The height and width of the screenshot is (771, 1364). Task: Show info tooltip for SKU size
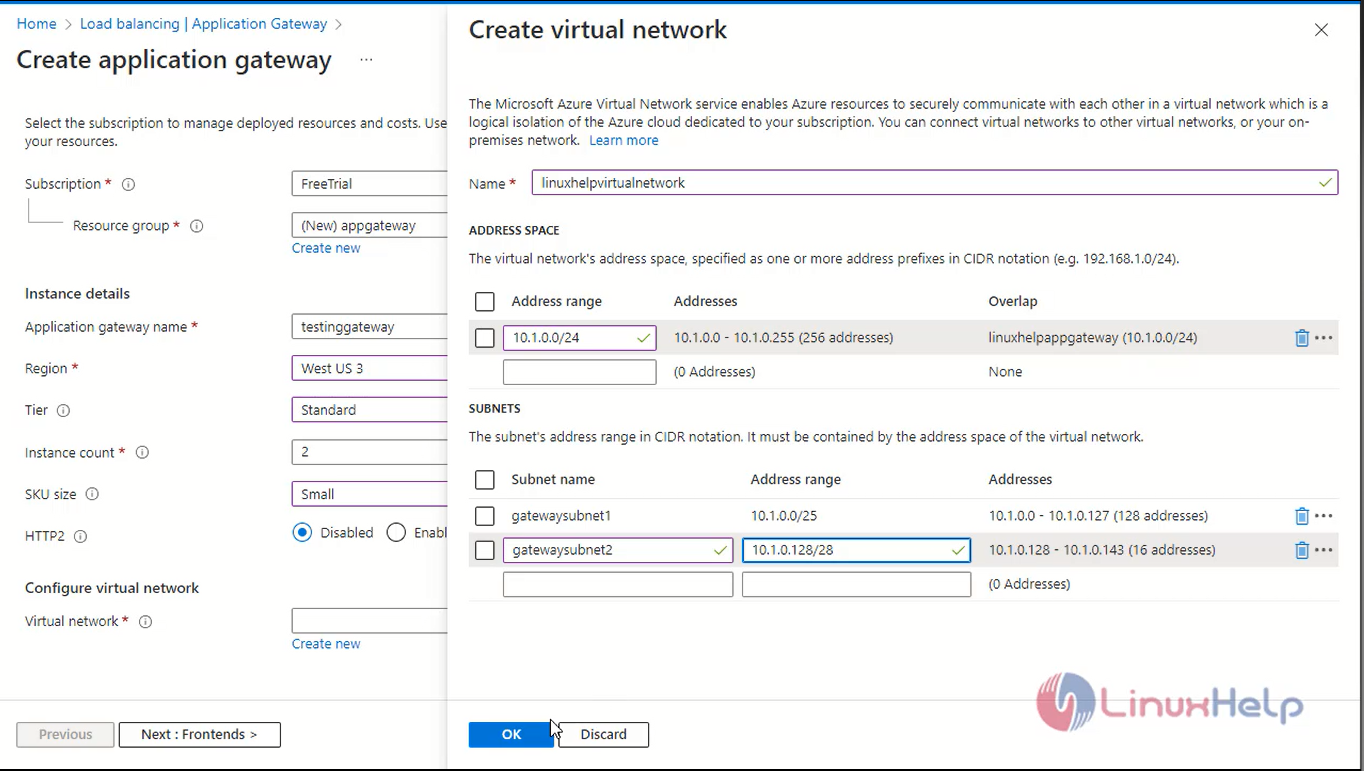(92, 494)
